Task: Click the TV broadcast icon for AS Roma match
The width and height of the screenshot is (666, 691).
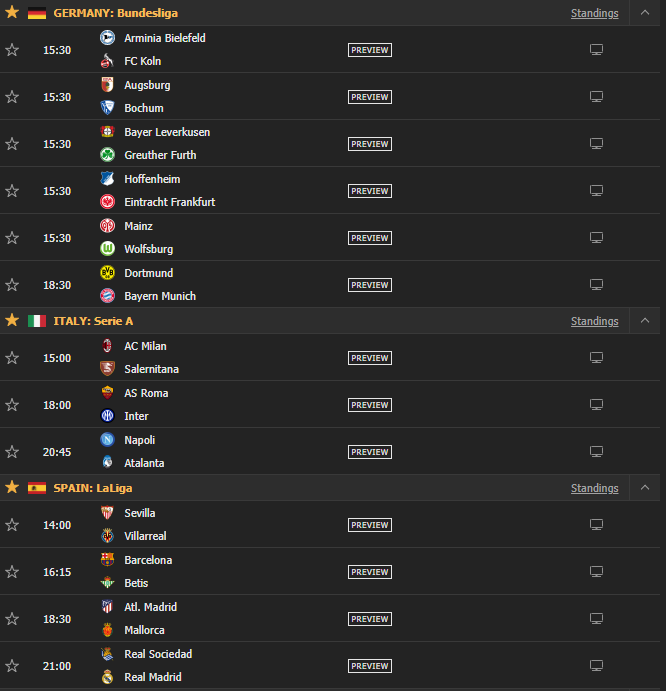Action: point(596,405)
